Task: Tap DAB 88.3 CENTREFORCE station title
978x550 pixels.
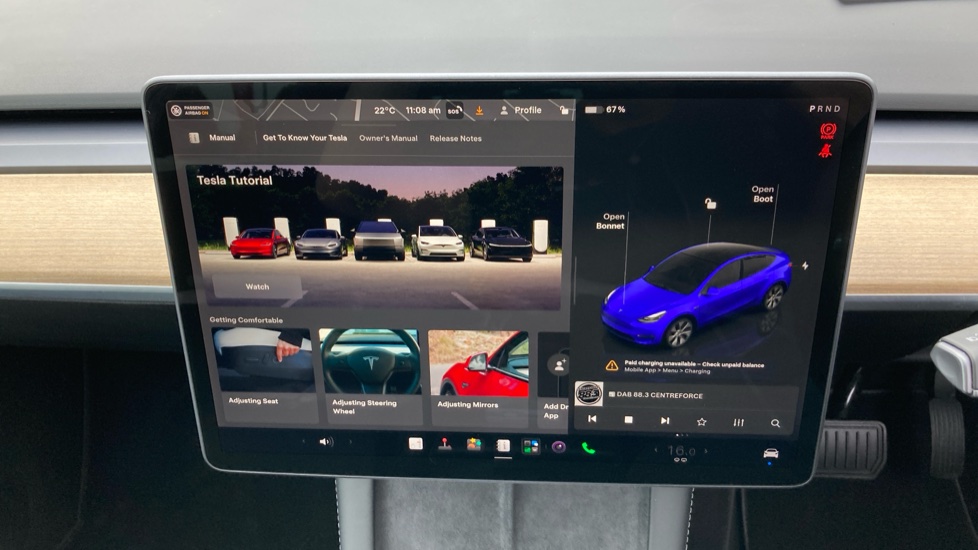Action: (659, 395)
